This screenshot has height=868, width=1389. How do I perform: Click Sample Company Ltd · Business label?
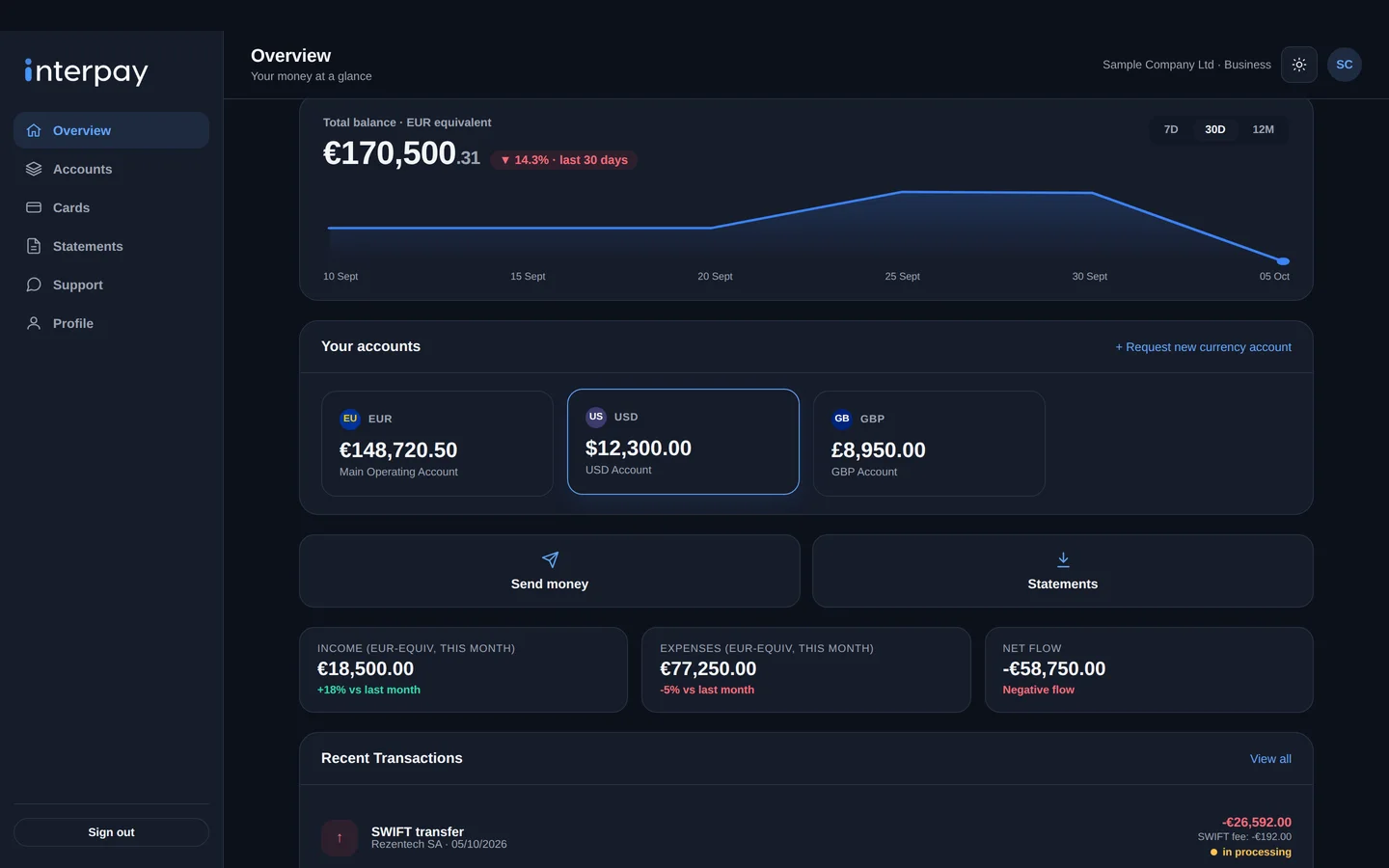tap(1186, 65)
